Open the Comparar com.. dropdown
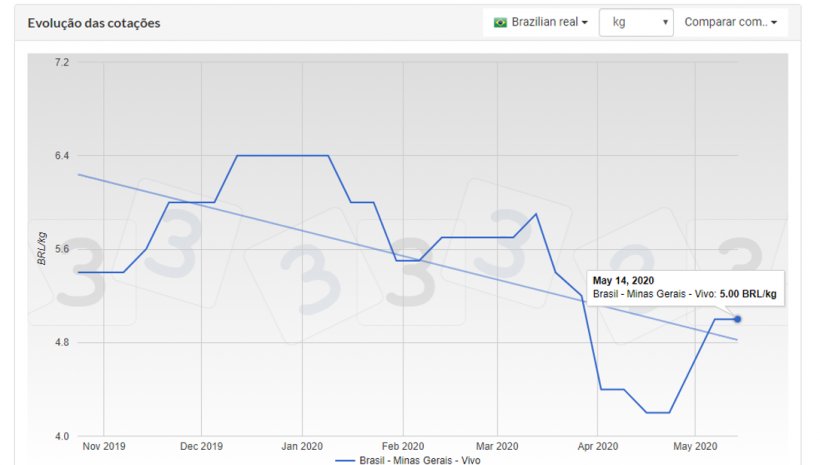820x465 pixels. tap(730, 22)
